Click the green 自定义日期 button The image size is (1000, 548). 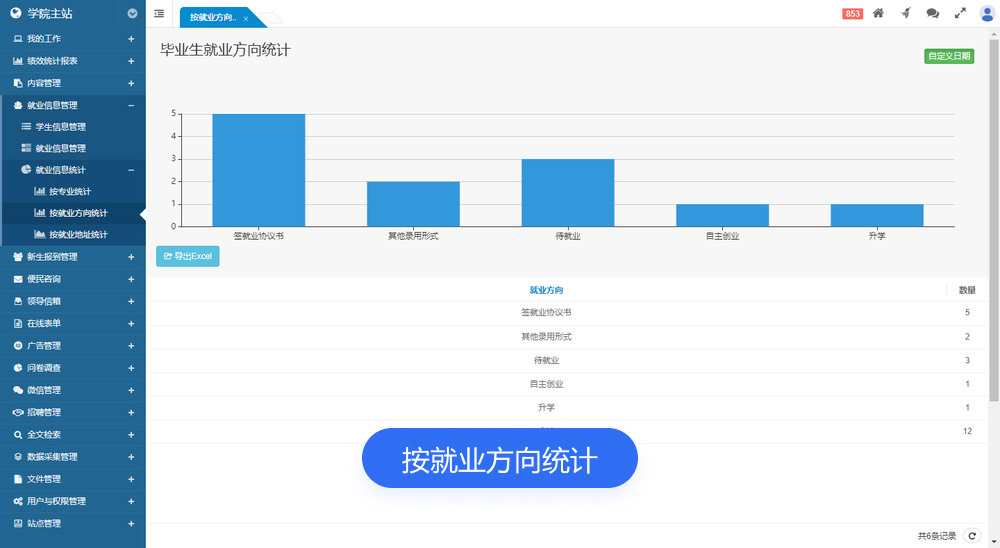point(948,56)
